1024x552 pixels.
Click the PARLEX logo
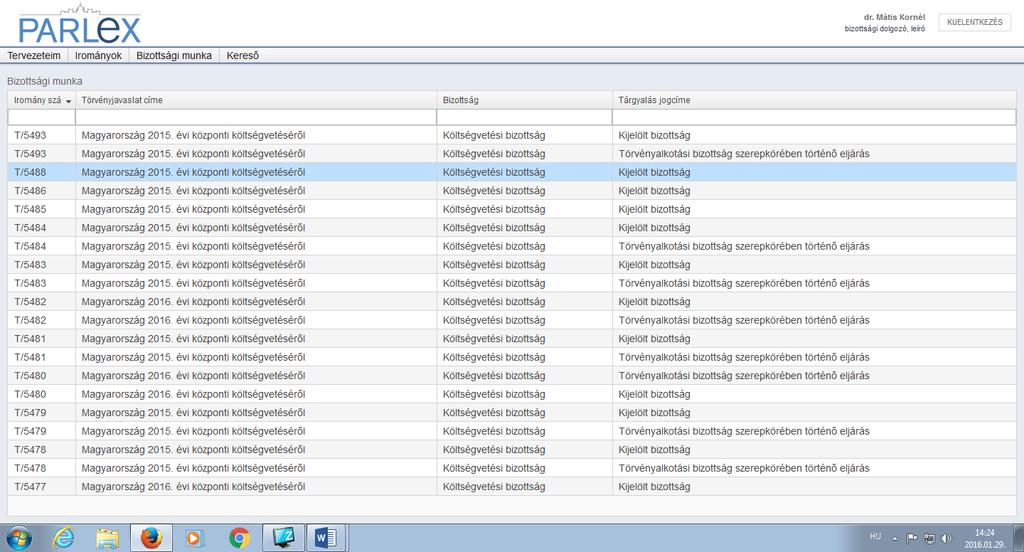[79, 25]
